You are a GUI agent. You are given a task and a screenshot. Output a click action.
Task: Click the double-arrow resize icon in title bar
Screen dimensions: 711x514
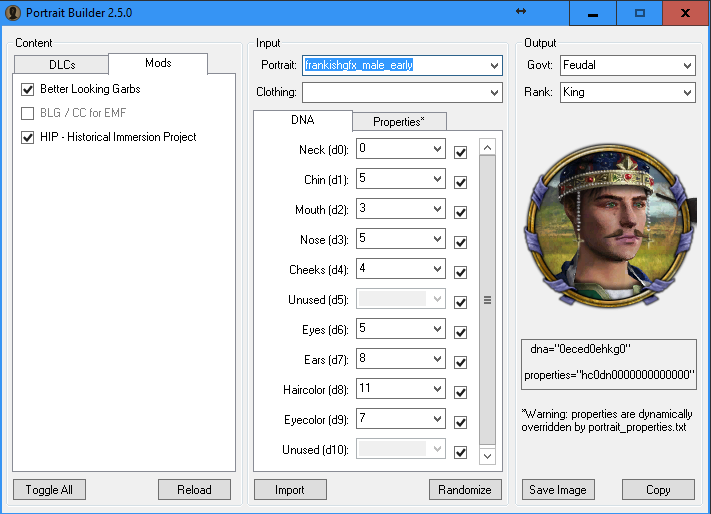(x=521, y=11)
